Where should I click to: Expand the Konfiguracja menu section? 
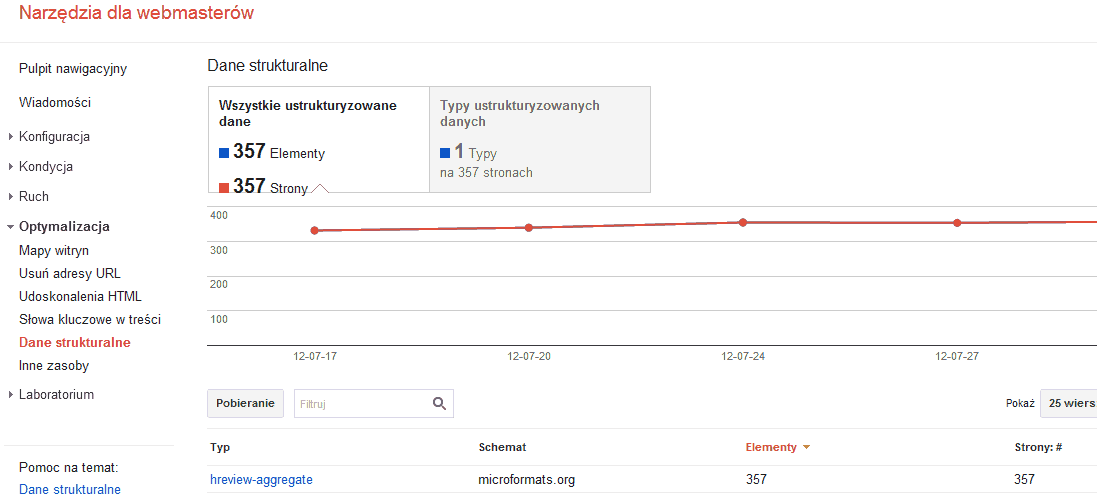click(x=10, y=137)
